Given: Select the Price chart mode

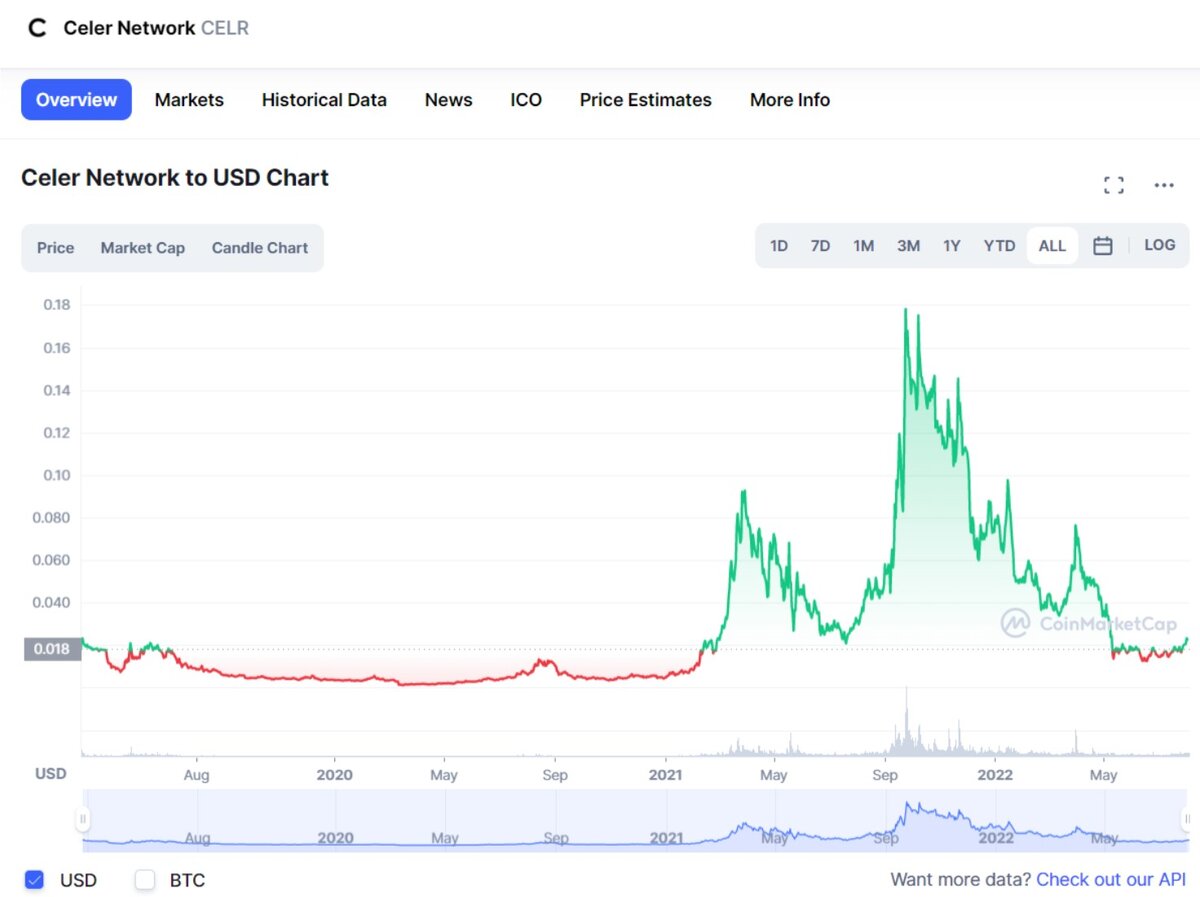Looking at the screenshot, I should tap(56, 248).
